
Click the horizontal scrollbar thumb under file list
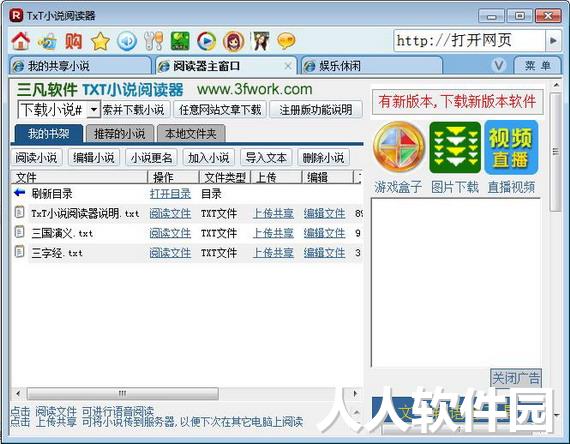tap(123, 393)
